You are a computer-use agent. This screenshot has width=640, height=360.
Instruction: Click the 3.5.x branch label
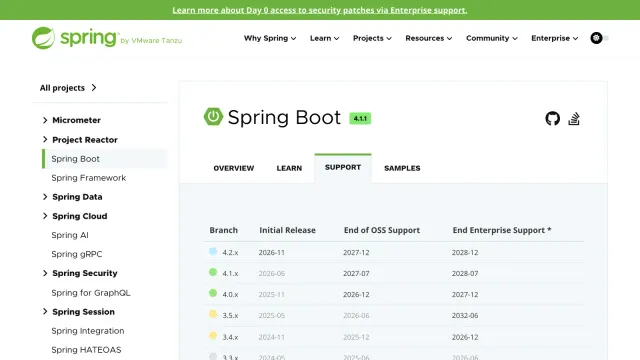click(230, 316)
